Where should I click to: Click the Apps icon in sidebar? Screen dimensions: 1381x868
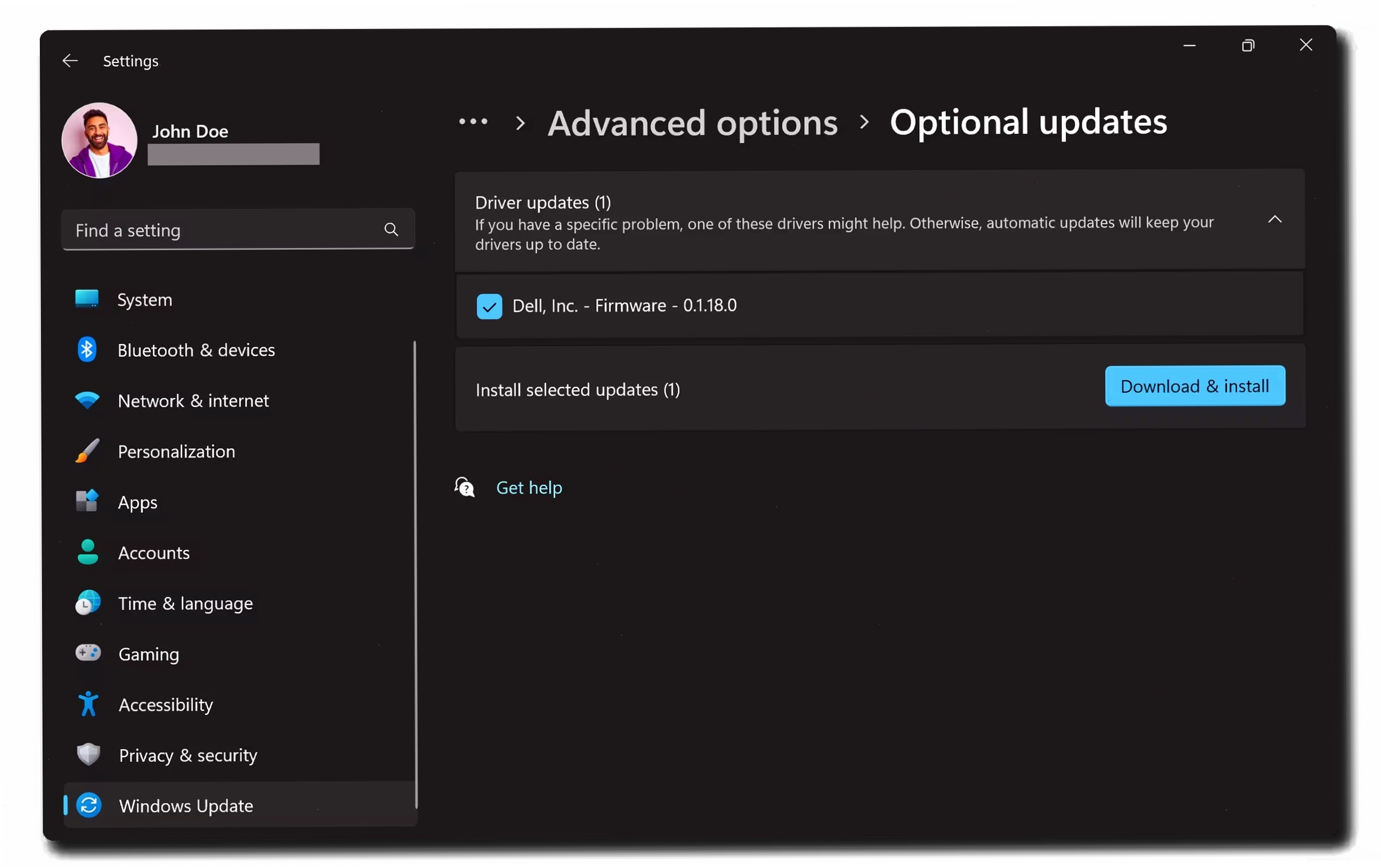87,501
